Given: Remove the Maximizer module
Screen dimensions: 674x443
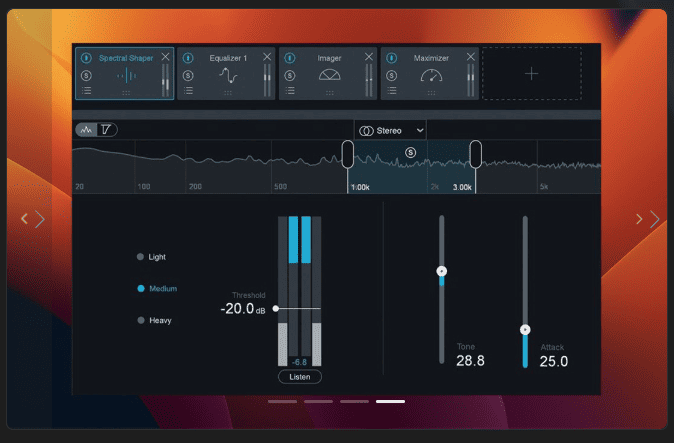Looking at the screenshot, I should coord(471,57).
